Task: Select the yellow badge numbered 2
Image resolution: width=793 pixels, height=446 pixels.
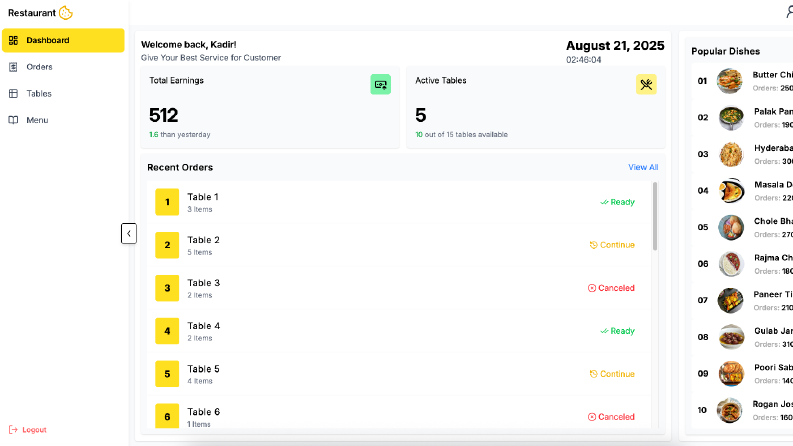Action: point(167,245)
